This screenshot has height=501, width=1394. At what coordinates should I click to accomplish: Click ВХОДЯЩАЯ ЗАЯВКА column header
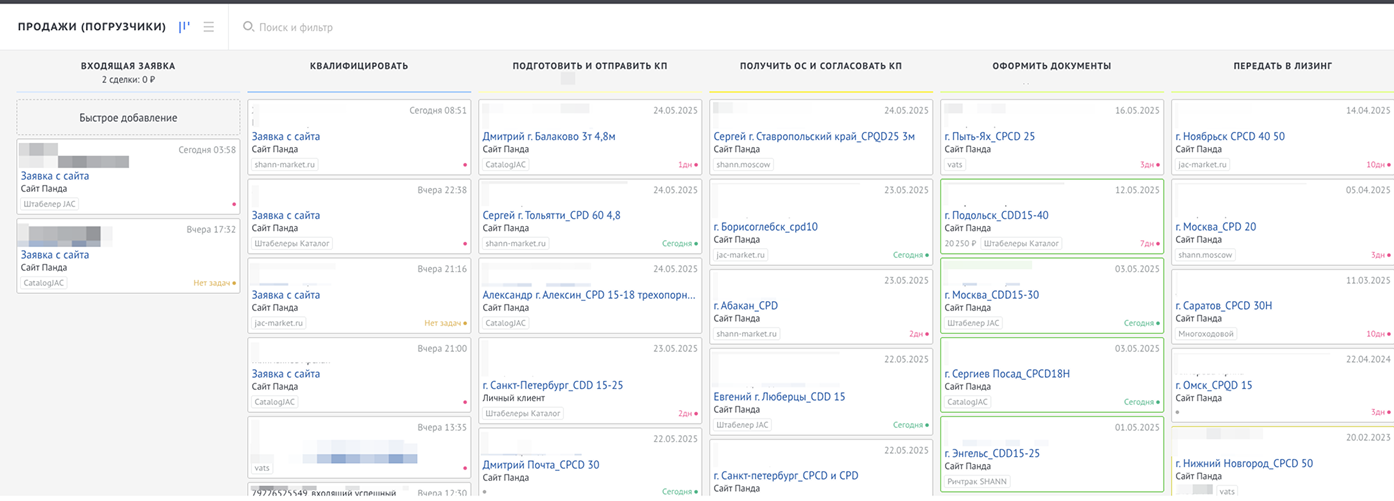pyautogui.click(x=128, y=66)
